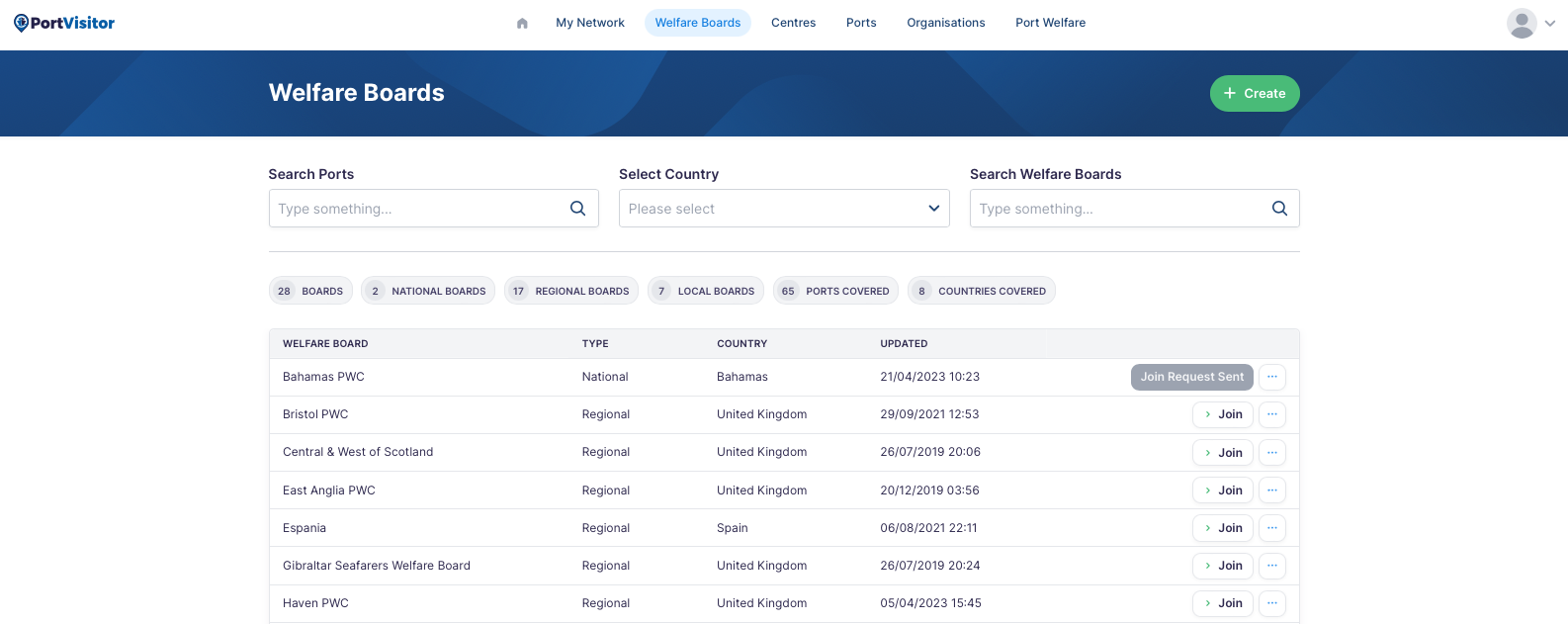Screen dimensions: 1568x624
Task: Click the 8 Countries Covered chip
Action: tap(982, 291)
